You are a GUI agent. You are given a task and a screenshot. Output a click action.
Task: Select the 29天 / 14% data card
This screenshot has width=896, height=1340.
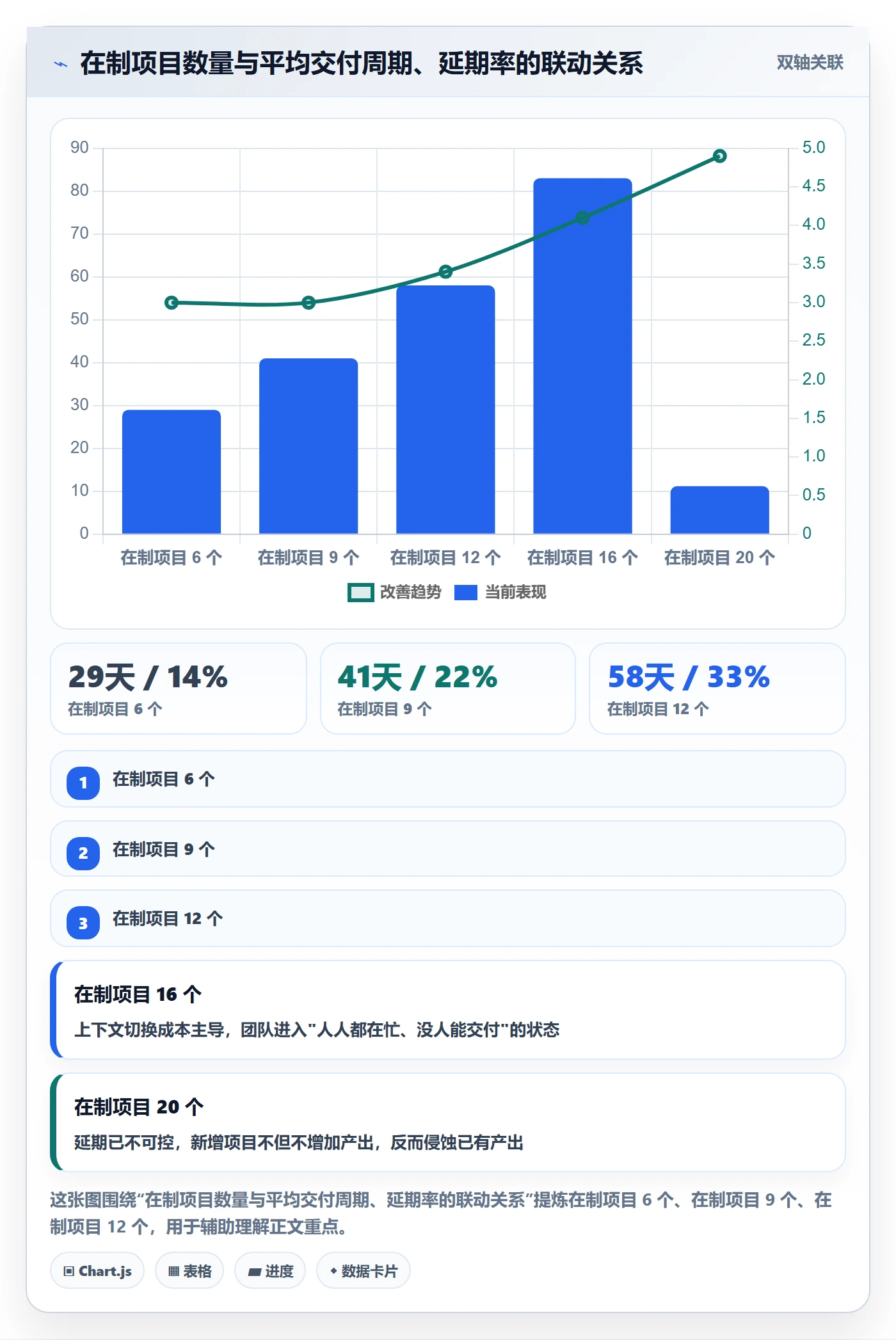[179, 689]
